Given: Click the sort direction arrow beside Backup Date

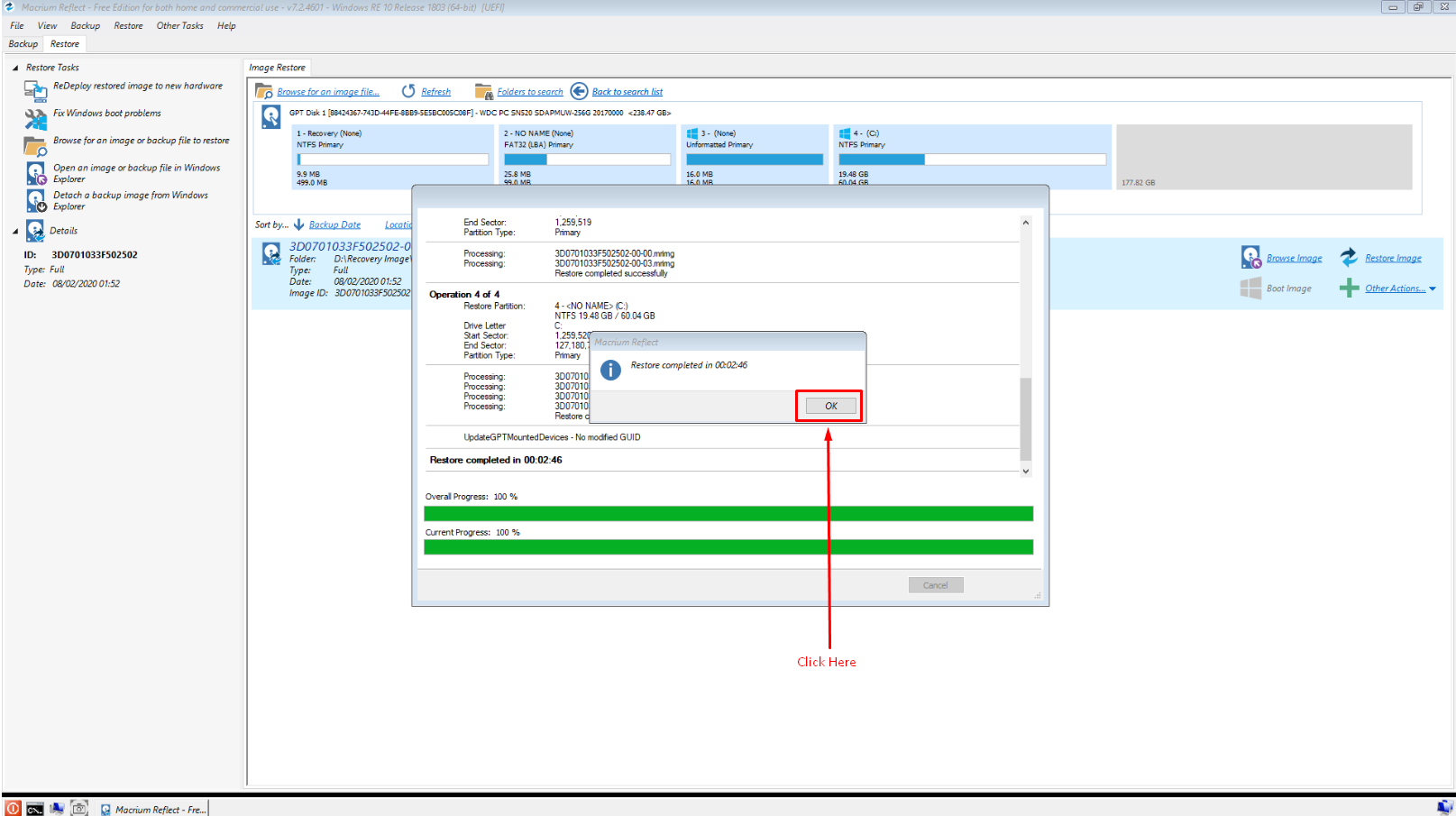Looking at the screenshot, I should 298,225.
